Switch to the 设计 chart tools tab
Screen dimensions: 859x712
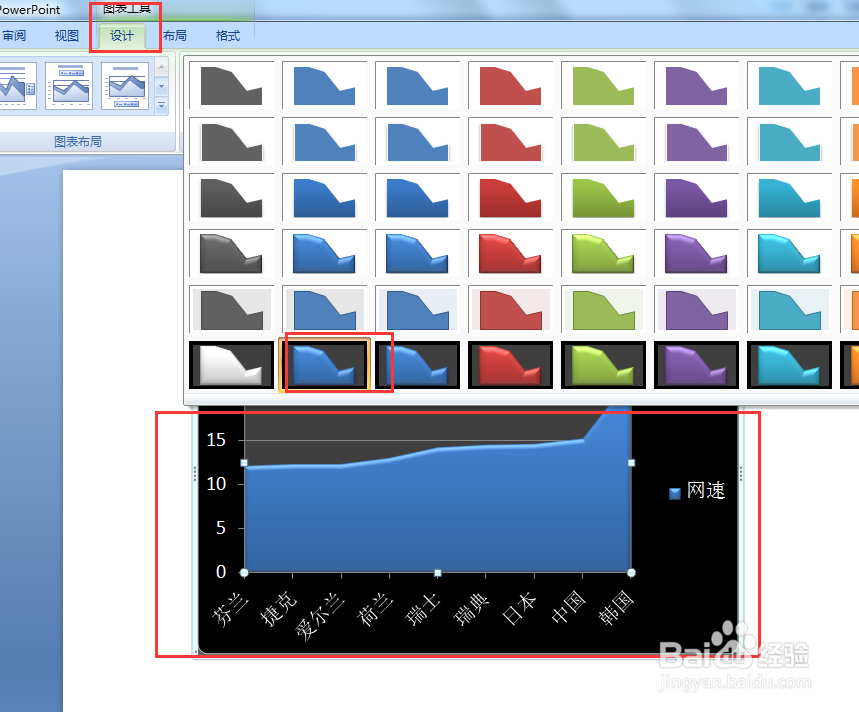[x=122, y=36]
